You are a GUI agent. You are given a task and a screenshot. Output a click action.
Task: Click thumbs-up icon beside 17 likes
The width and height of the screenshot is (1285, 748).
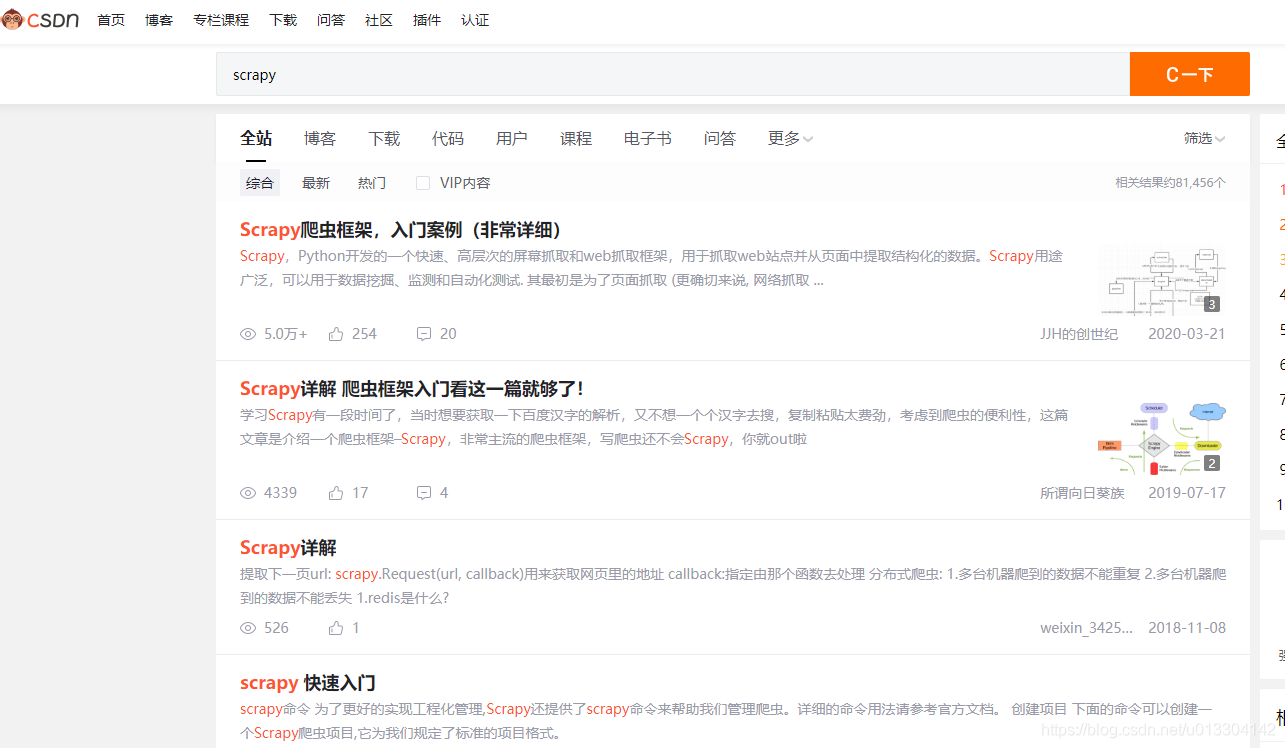[x=336, y=493]
